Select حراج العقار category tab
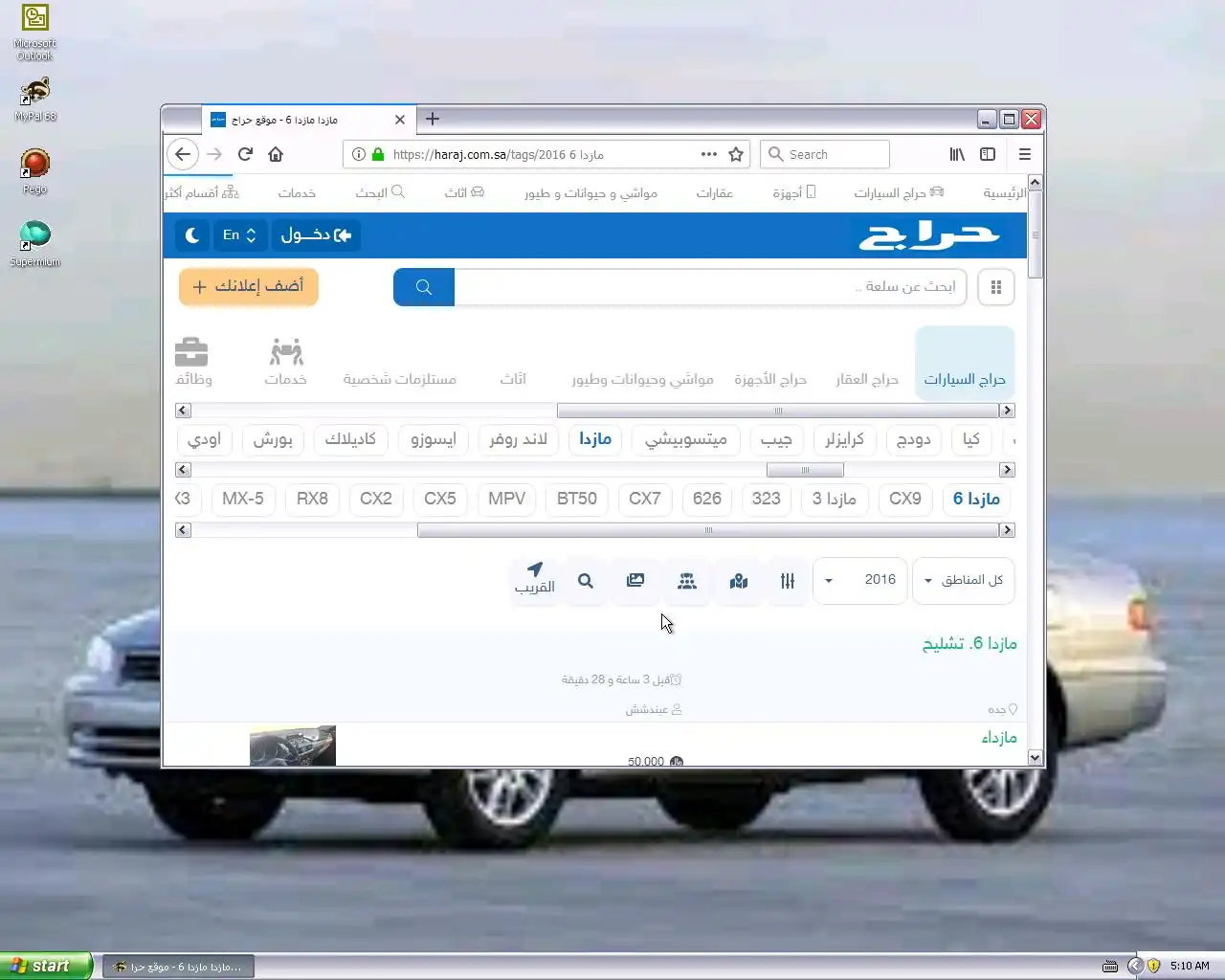 (867, 379)
